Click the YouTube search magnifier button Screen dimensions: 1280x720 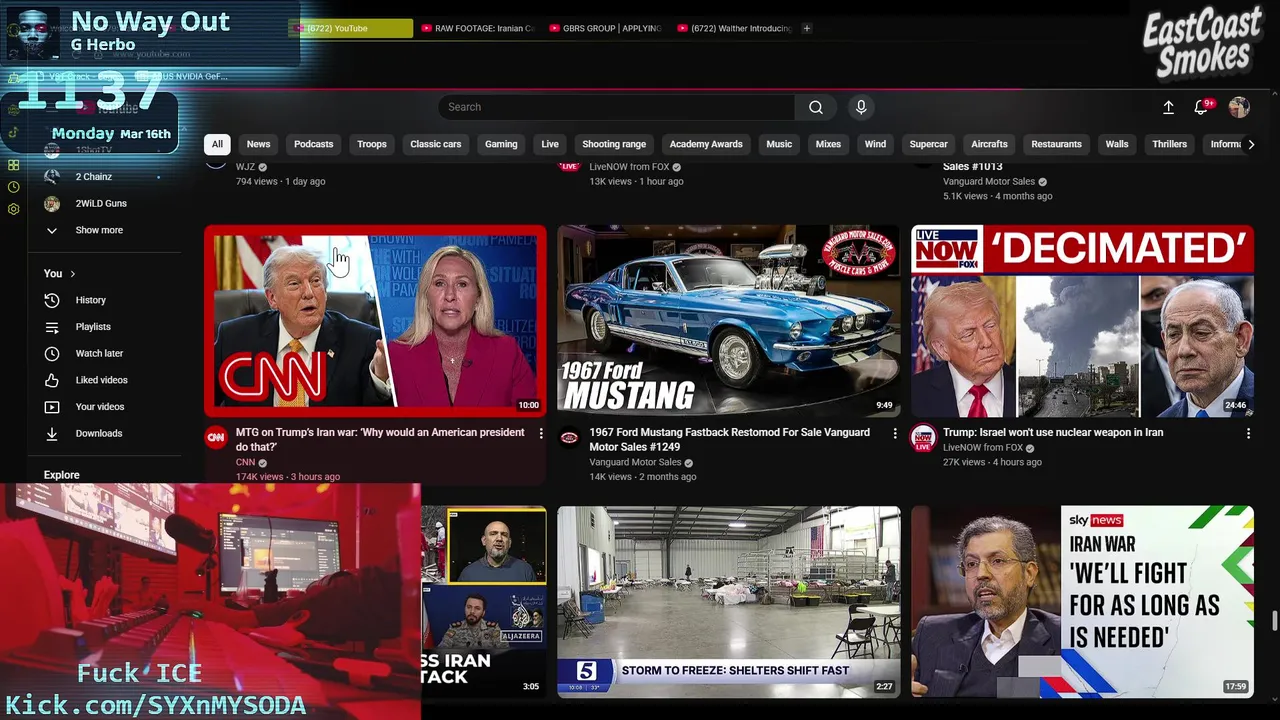(816, 107)
